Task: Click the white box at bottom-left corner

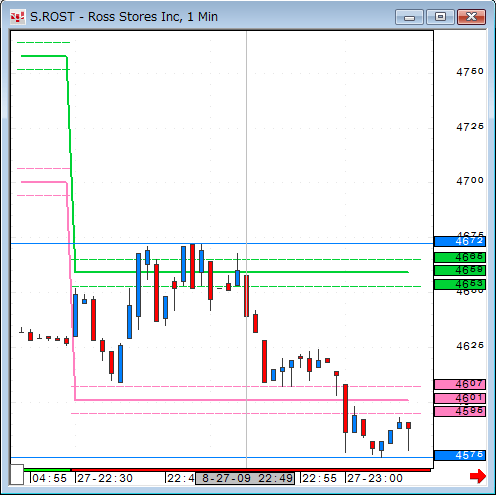Action: tap(17, 475)
